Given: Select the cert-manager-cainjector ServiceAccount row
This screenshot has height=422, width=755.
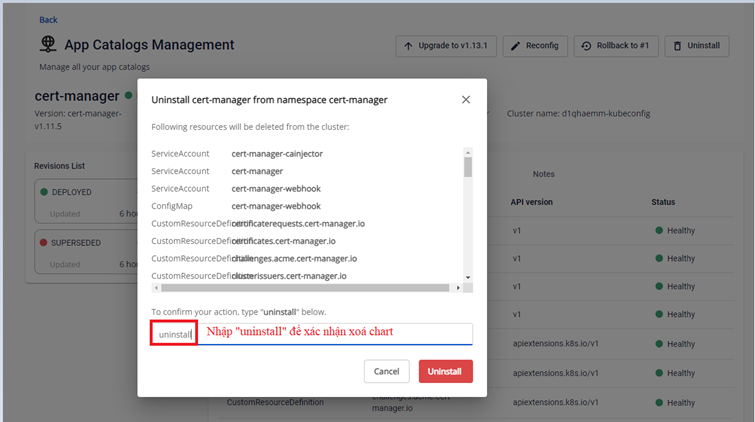Looking at the screenshot, I should coord(276,153).
